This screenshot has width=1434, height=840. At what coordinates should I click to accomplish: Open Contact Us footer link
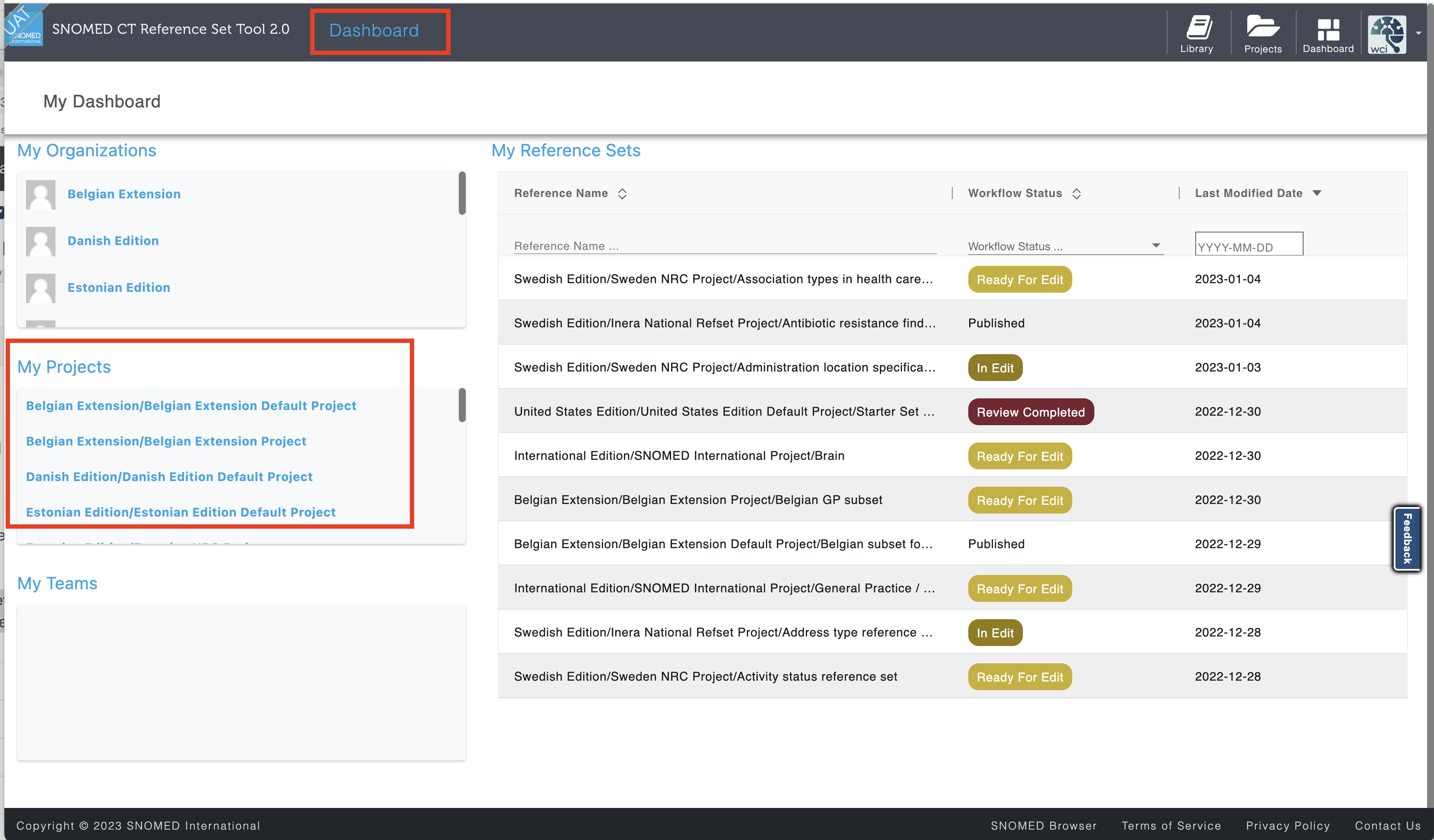pyautogui.click(x=1387, y=825)
